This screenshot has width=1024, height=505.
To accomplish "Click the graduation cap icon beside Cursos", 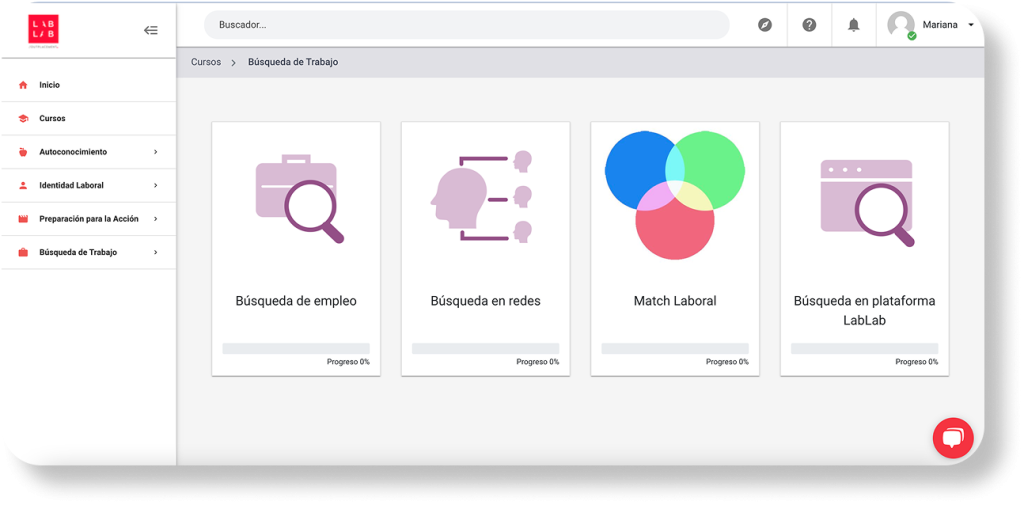I will point(23,119).
